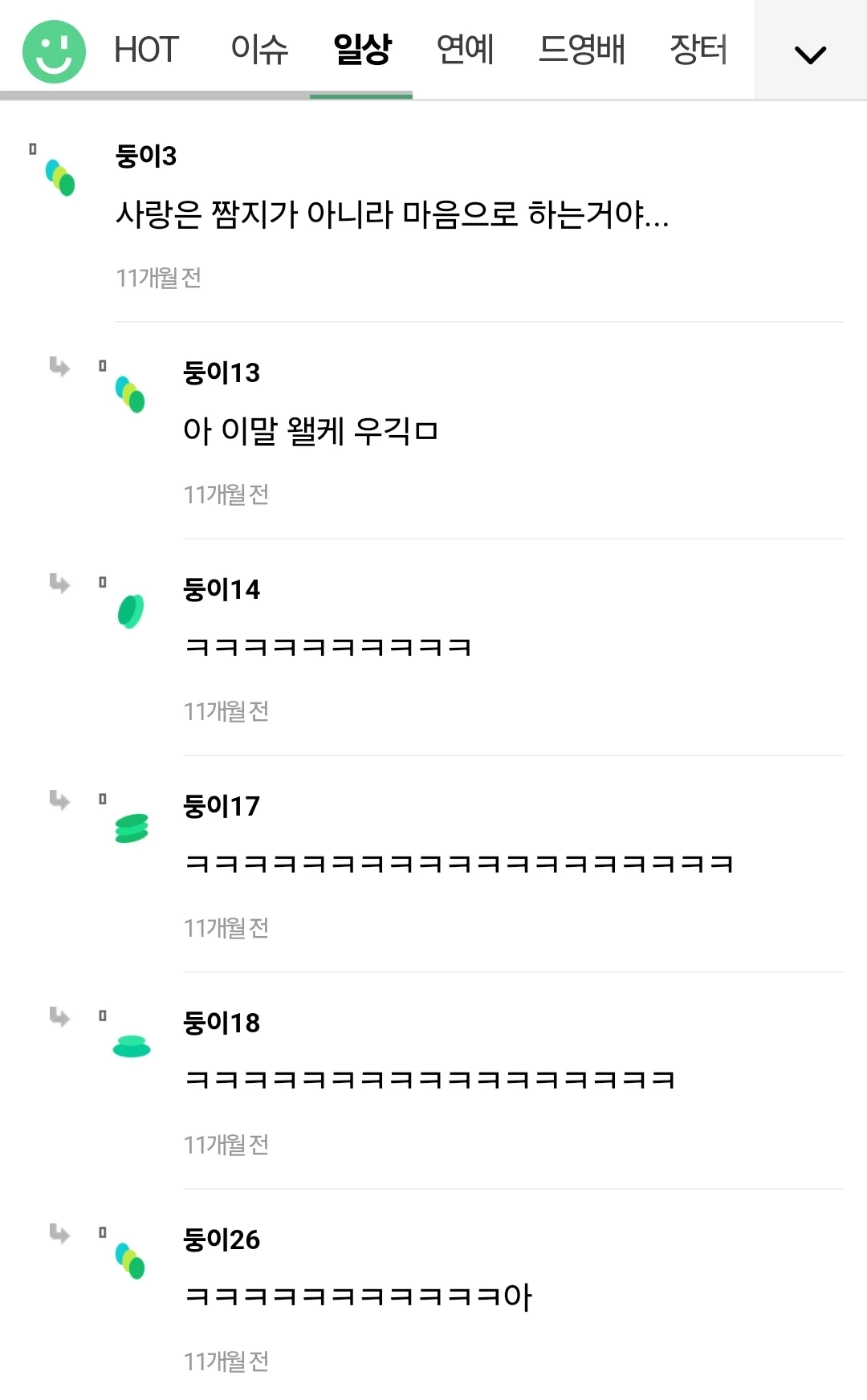The width and height of the screenshot is (867, 1400).
Task: Click comment text starting with 사랑은
Action: coord(392,214)
